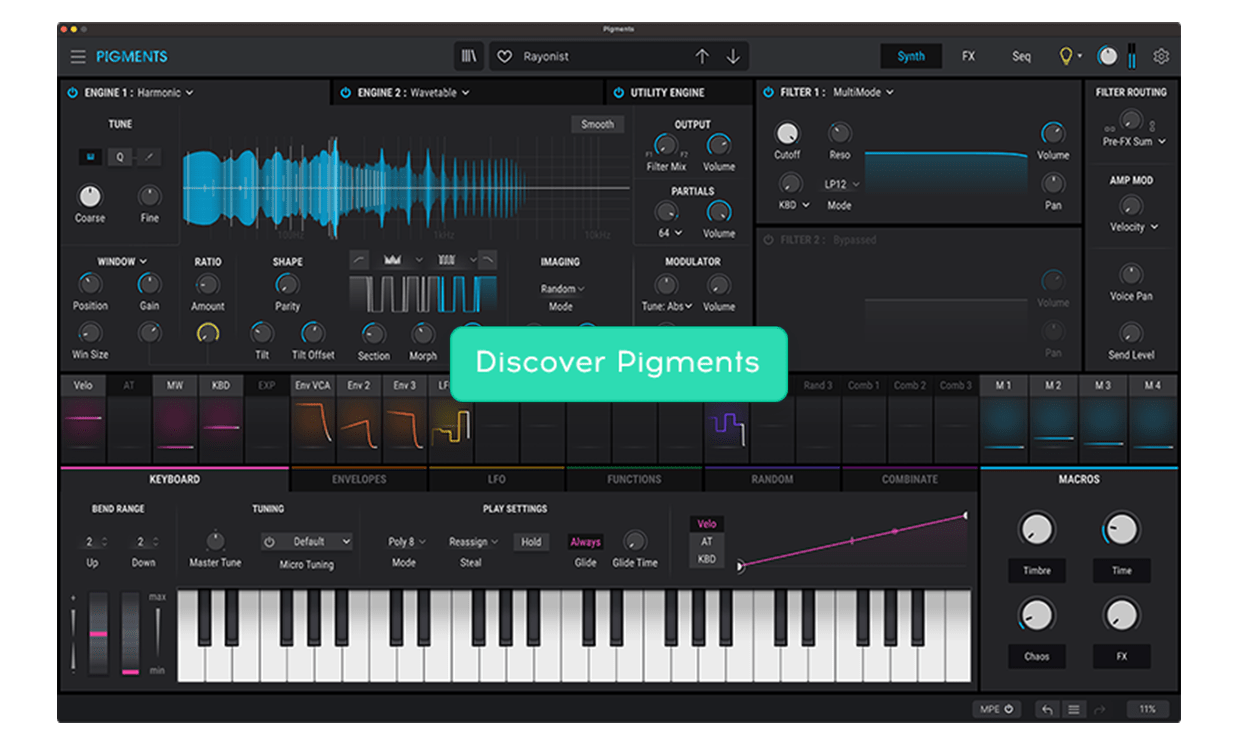
Task: Click the Redo arrow in the status bar
Action: click(1100, 709)
